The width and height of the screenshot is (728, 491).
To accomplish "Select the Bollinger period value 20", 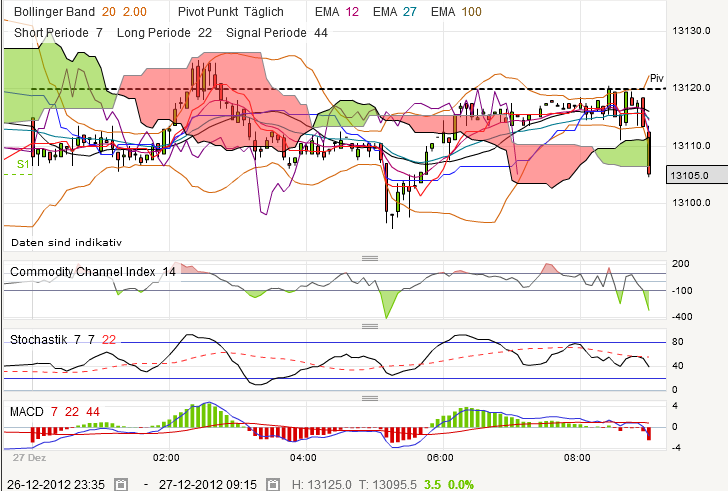I will coord(109,12).
